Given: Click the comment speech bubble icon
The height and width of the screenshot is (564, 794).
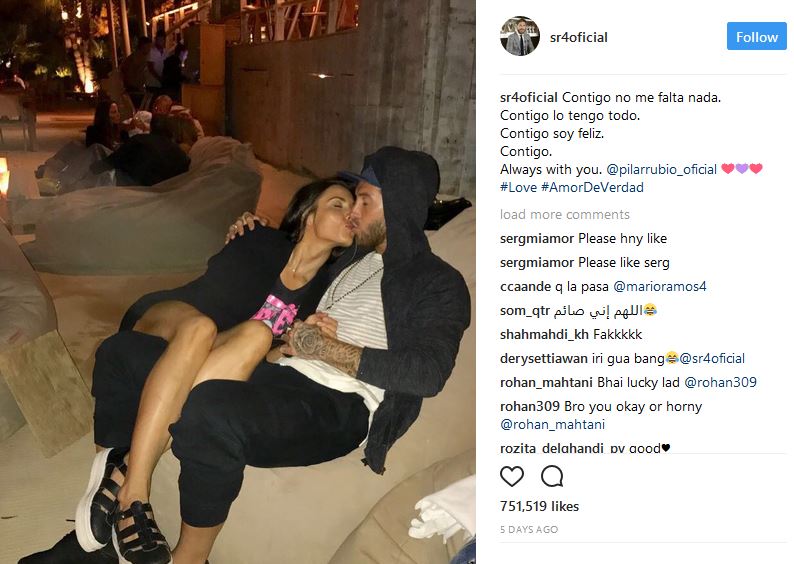Looking at the screenshot, I should (551, 476).
